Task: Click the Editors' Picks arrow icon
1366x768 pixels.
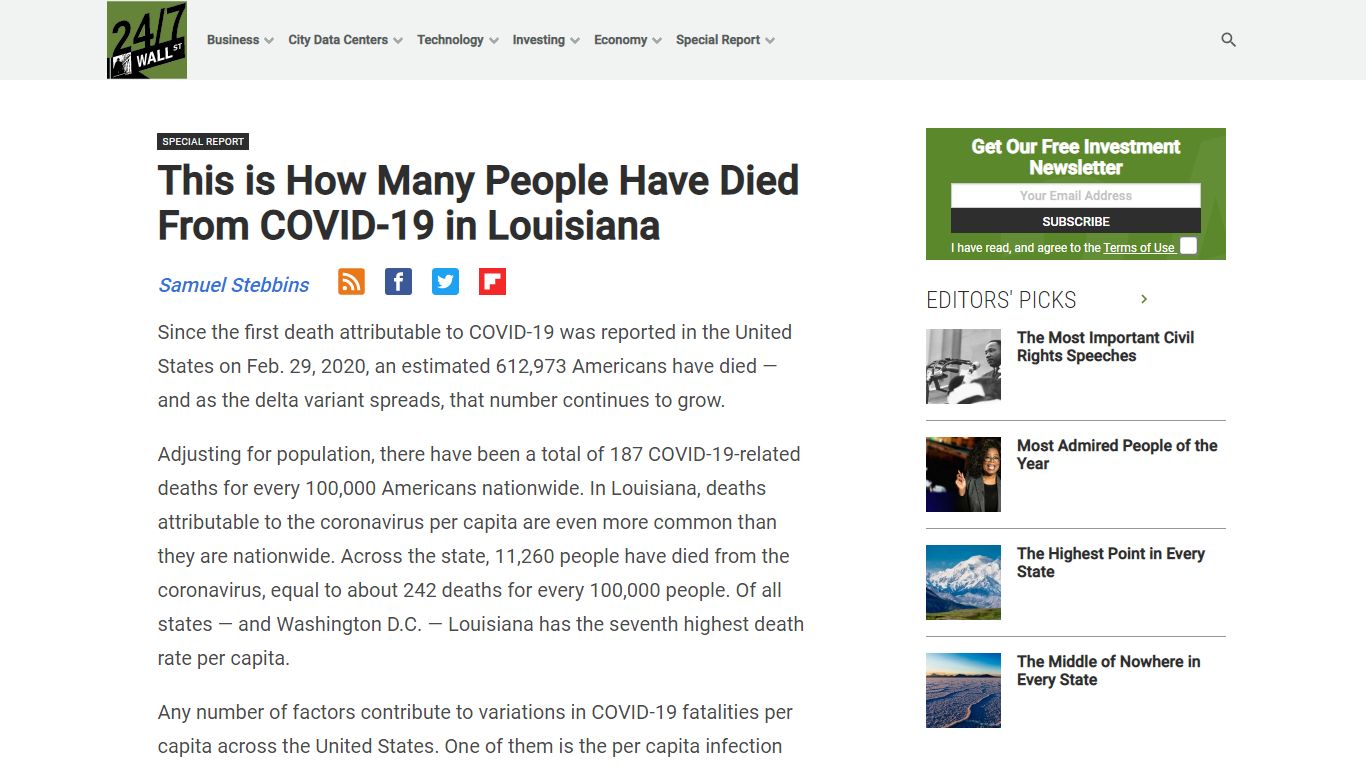Action: pos(1144,299)
